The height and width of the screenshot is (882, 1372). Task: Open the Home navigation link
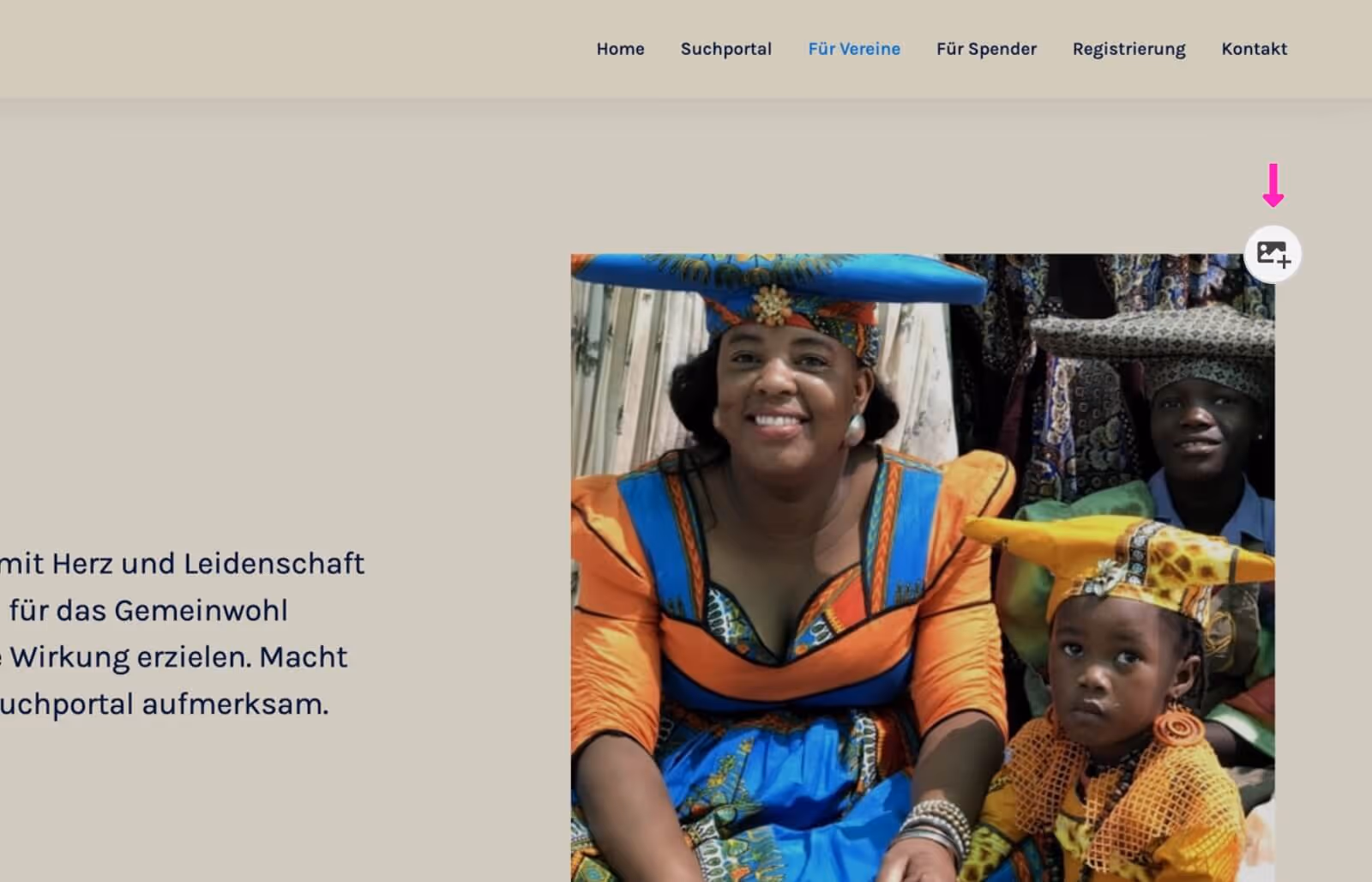click(x=620, y=49)
